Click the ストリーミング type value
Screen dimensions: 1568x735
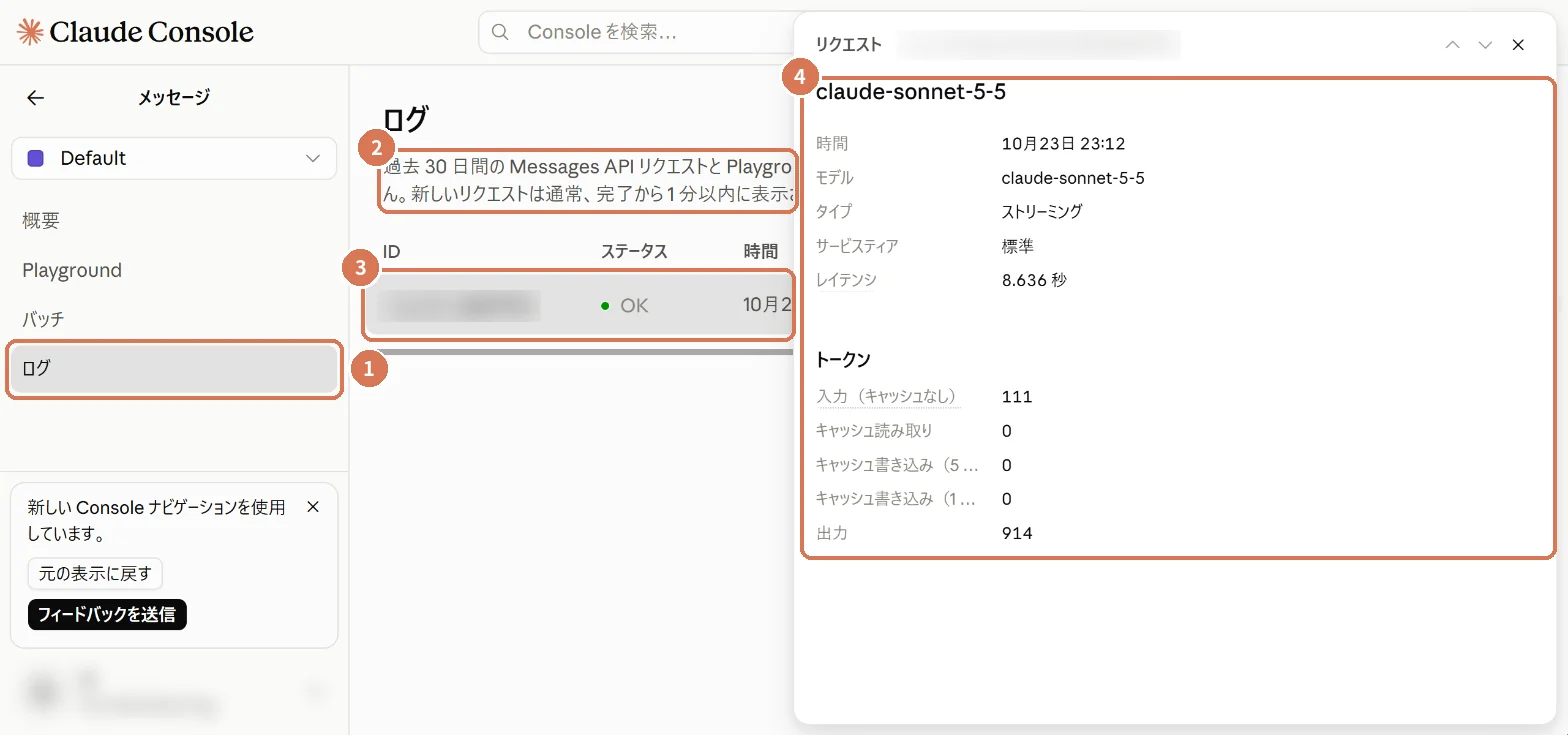point(1042,212)
